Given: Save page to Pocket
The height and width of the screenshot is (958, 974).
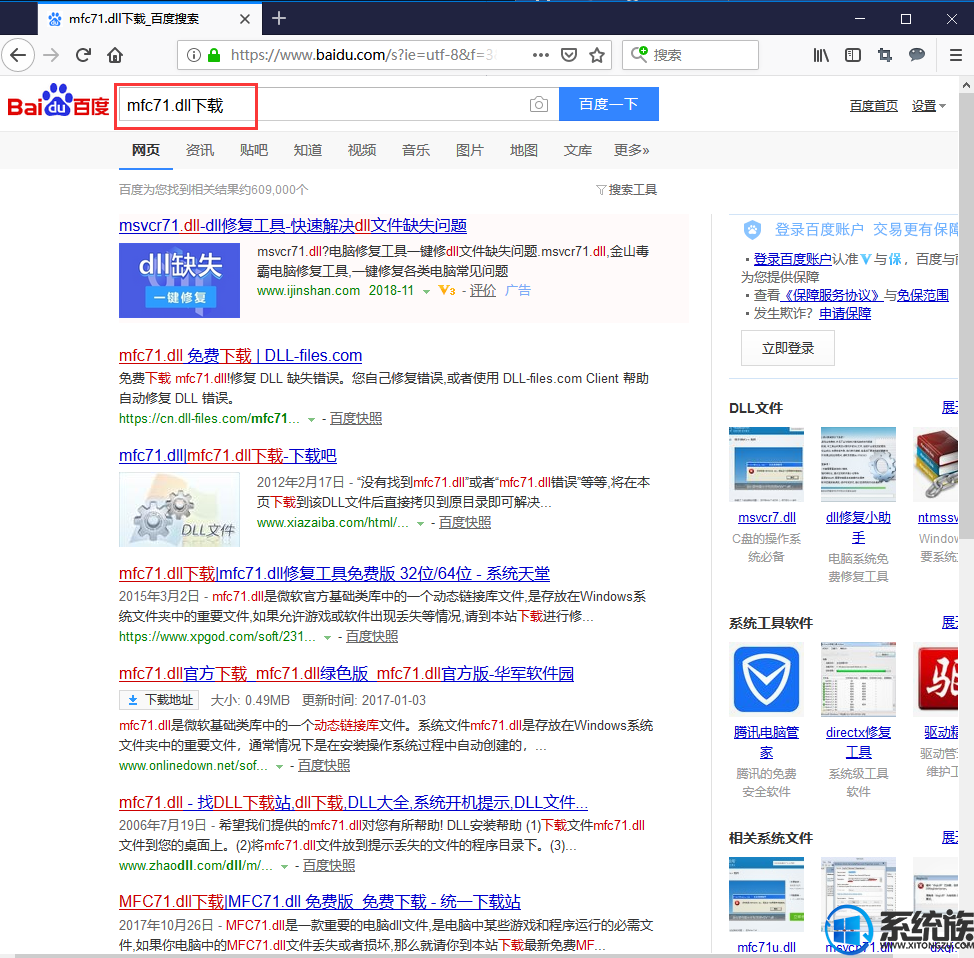Looking at the screenshot, I should click(568, 55).
